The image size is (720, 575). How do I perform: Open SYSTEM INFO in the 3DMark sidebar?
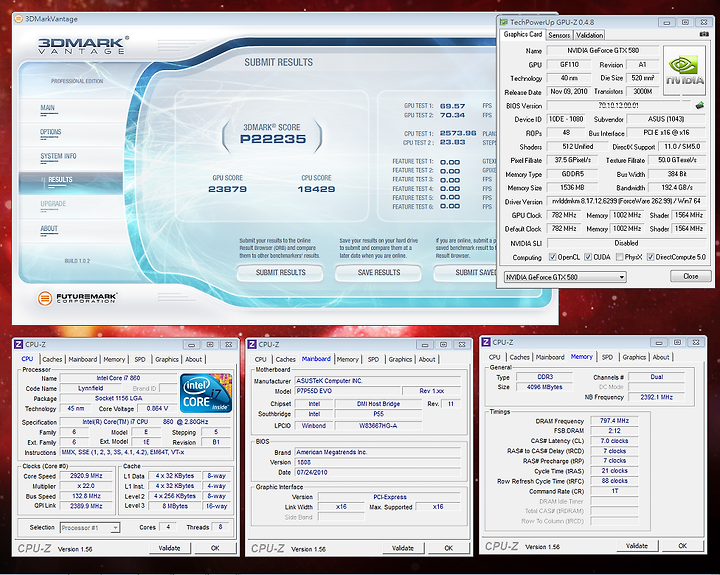click(58, 156)
